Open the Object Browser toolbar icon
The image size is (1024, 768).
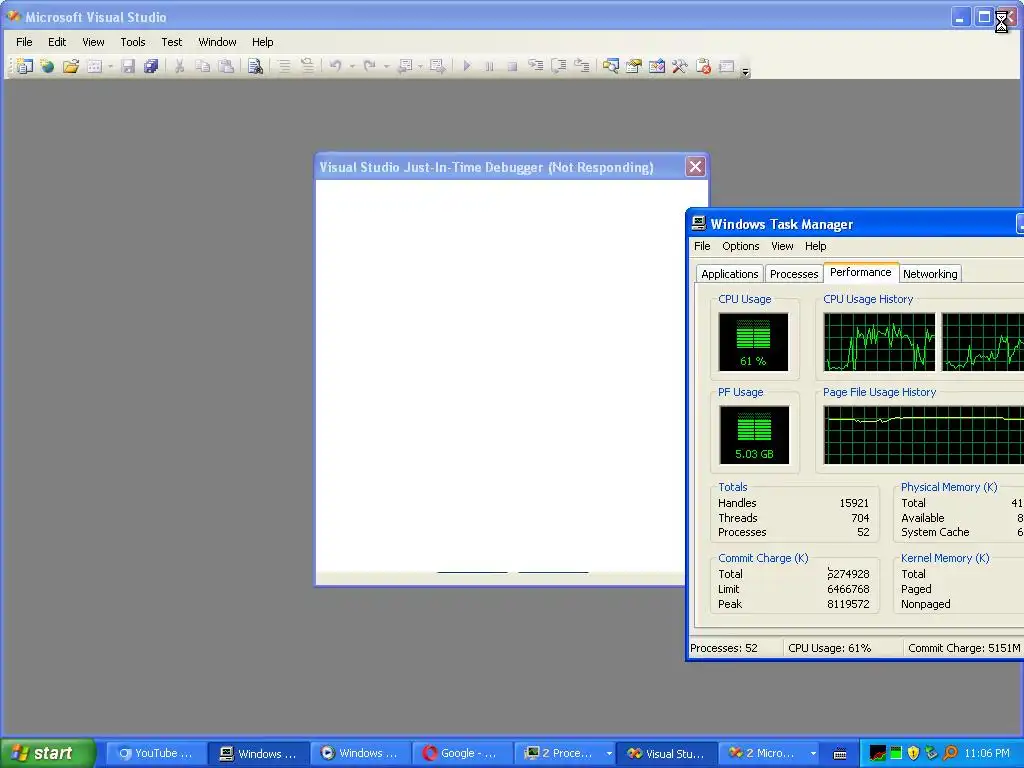click(657, 66)
